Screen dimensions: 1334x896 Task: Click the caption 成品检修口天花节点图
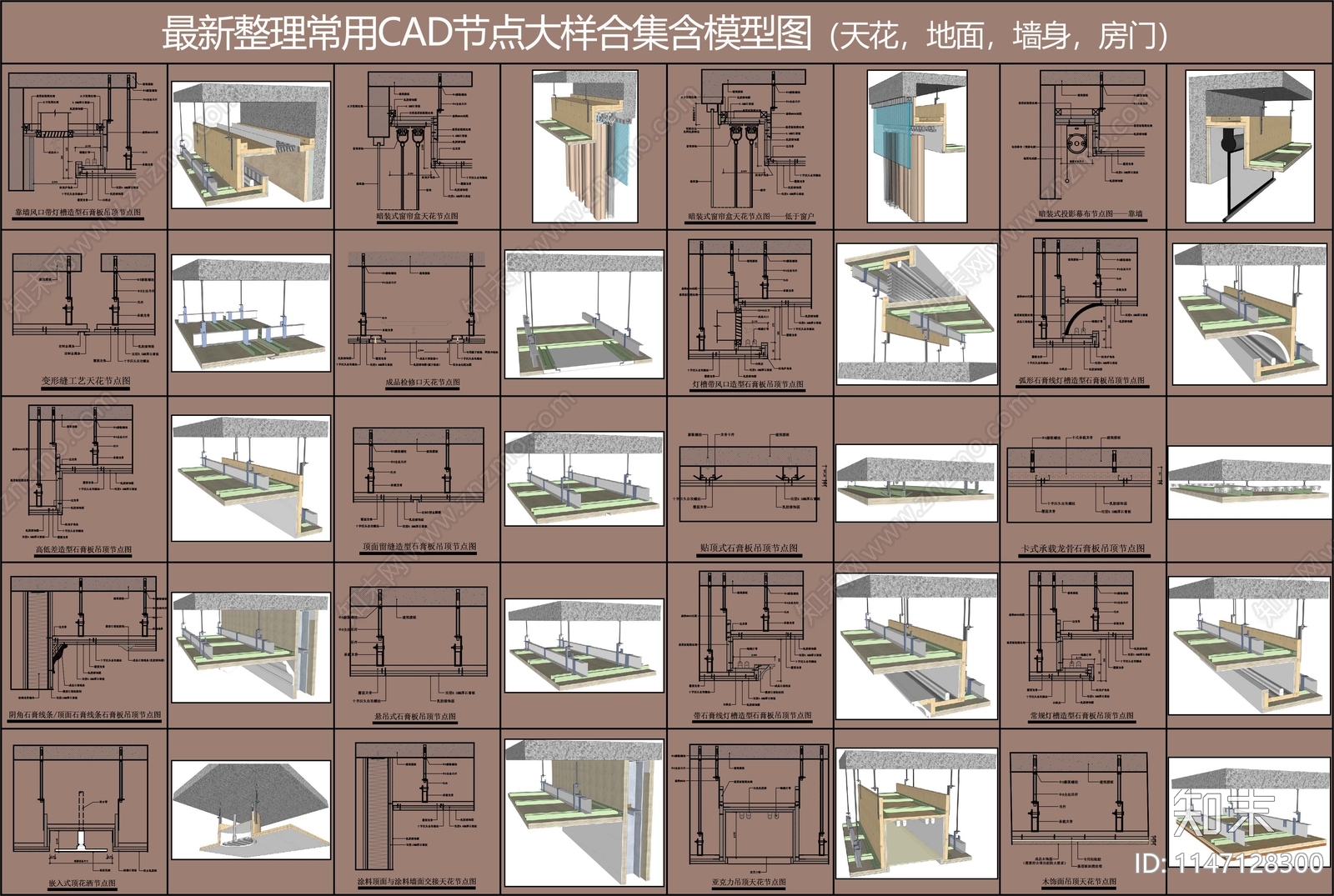(422, 383)
